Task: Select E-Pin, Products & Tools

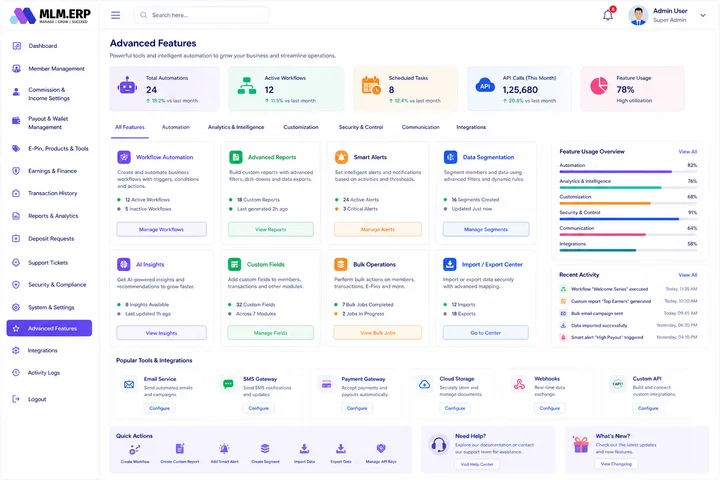Action: tap(58, 148)
